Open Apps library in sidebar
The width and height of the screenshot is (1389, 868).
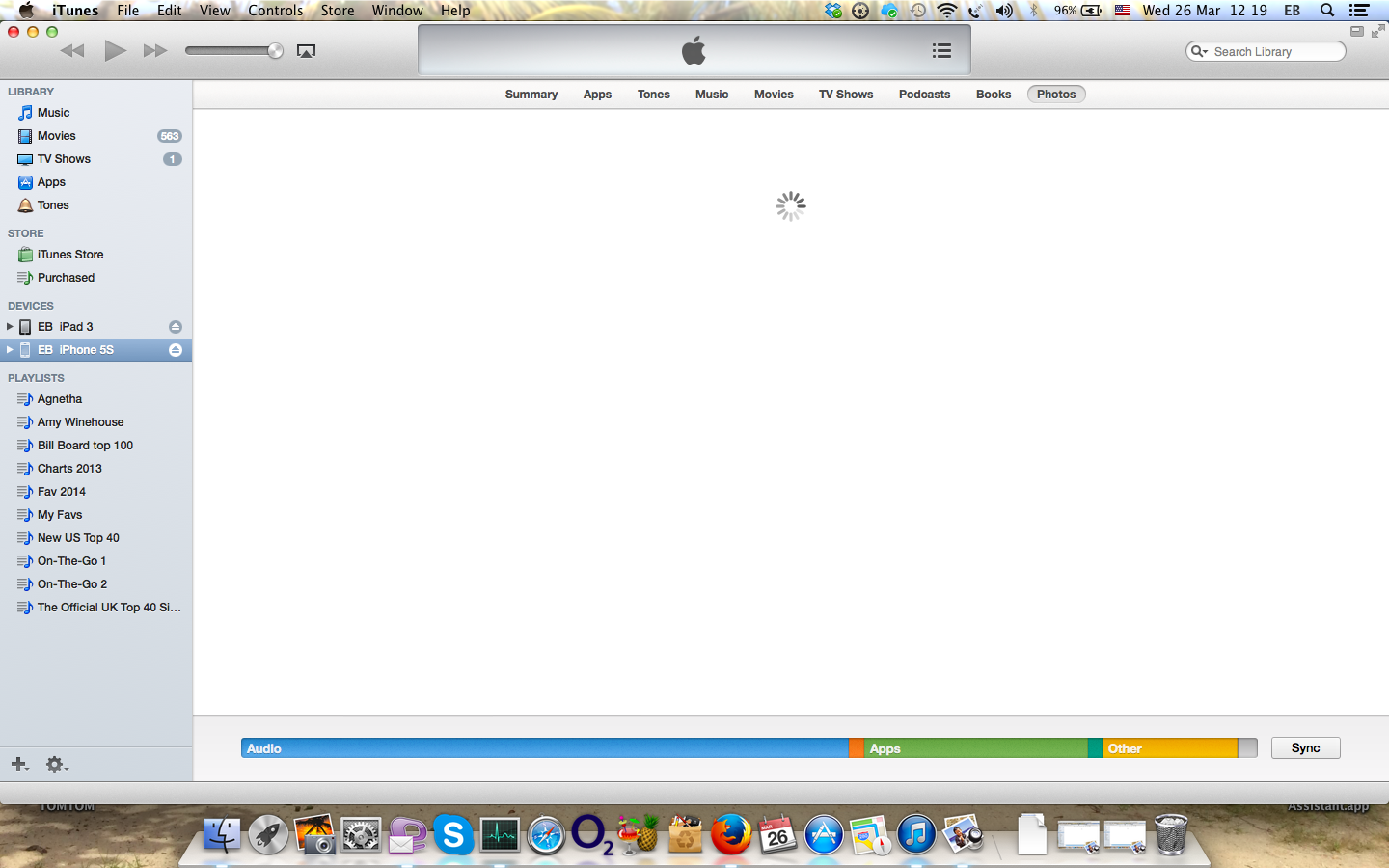(95, 182)
